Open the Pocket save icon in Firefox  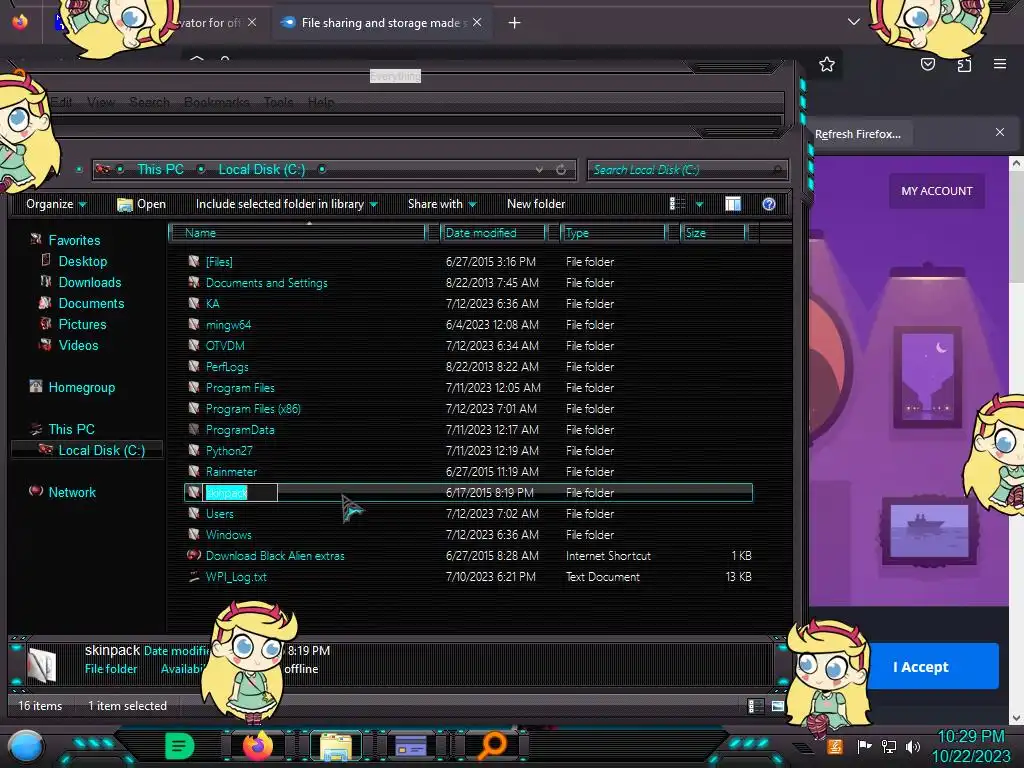927,64
